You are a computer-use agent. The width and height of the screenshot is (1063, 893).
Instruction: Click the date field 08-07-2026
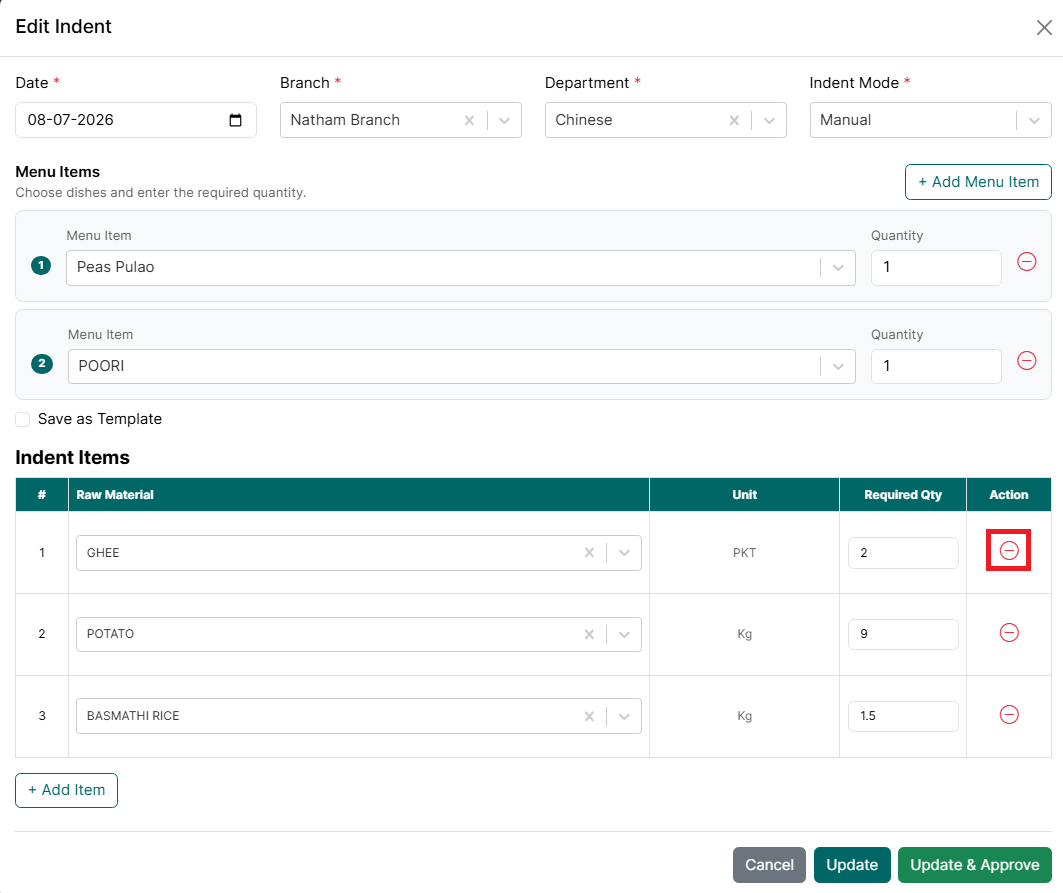[x=136, y=120]
